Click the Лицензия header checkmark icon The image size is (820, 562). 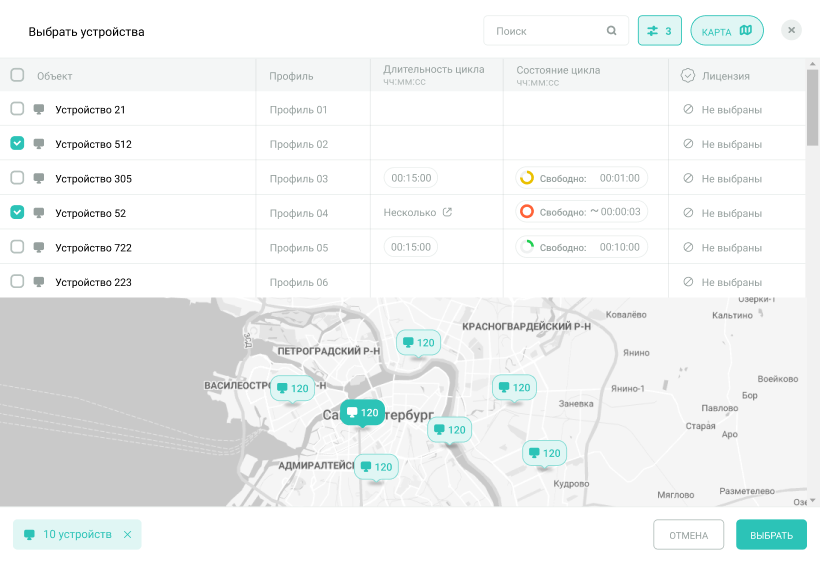(x=688, y=76)
